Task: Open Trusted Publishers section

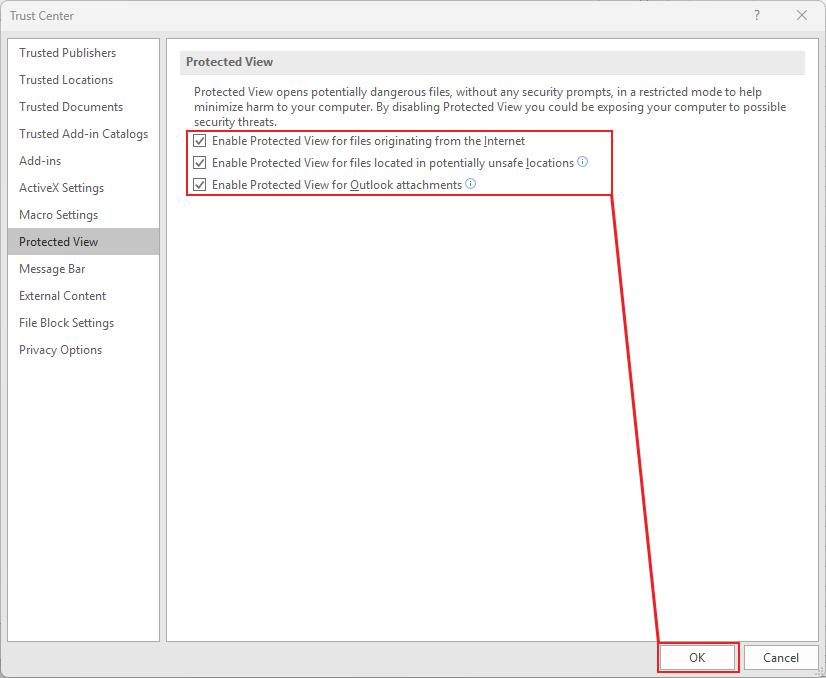Action: (x=84, y=53)
